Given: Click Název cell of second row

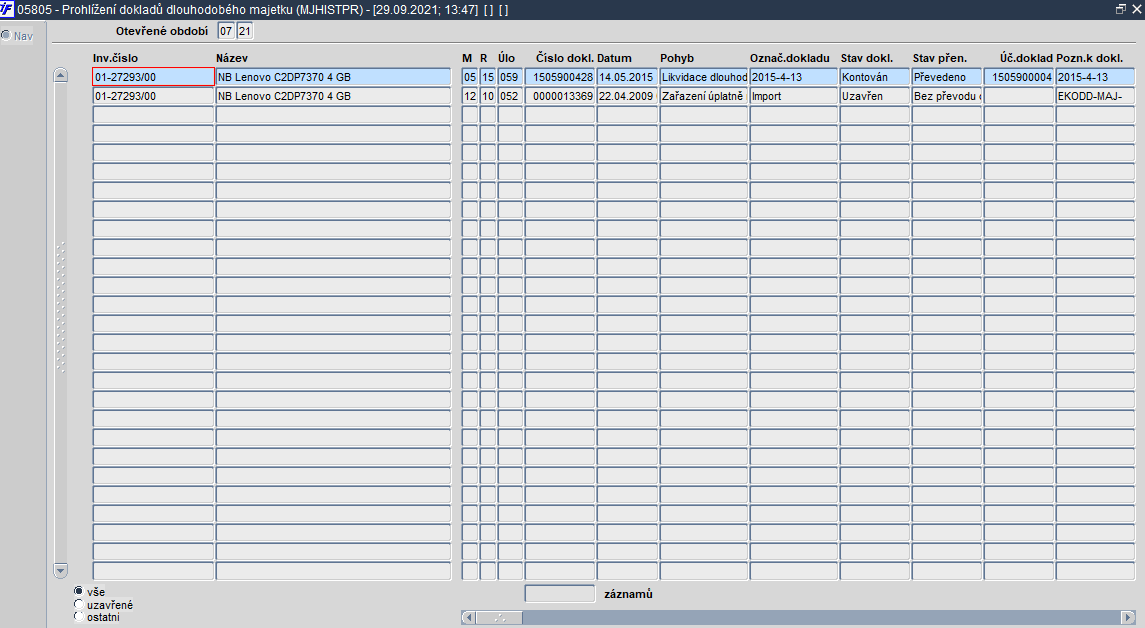Looking at the screenshot, I should coord(334,96).
